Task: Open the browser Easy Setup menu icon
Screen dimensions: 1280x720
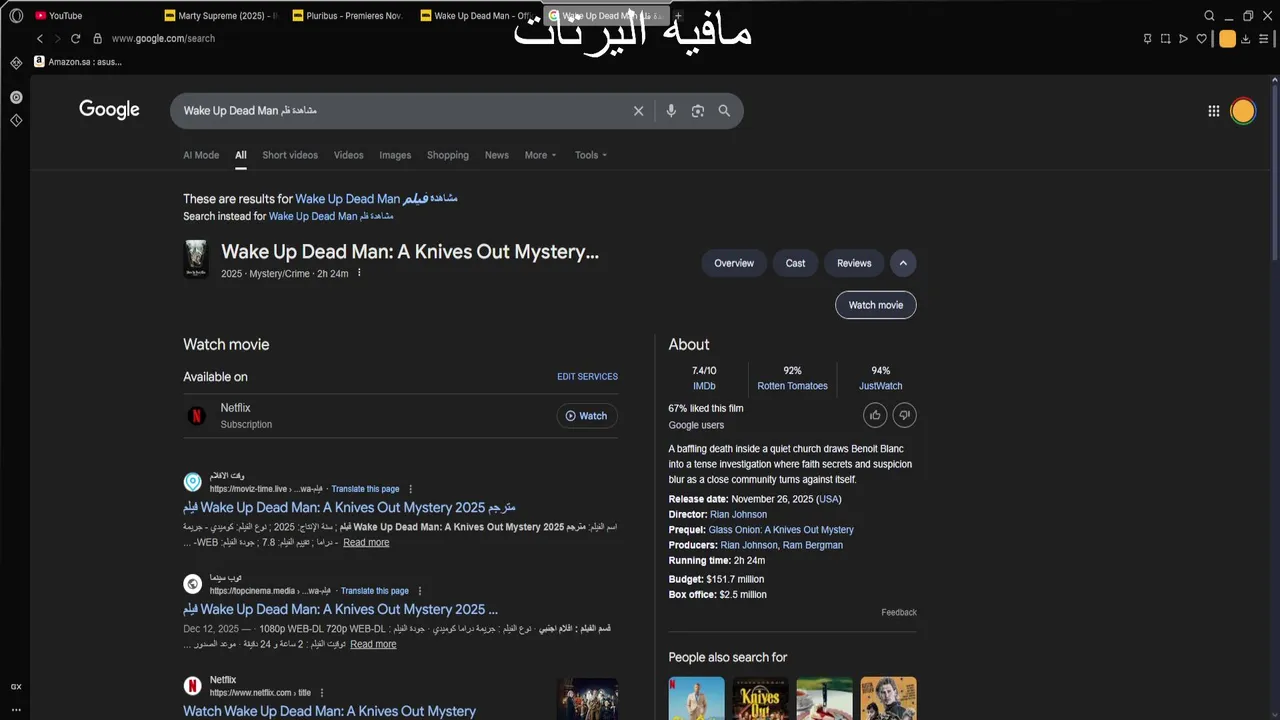Action: (1264, 39)
